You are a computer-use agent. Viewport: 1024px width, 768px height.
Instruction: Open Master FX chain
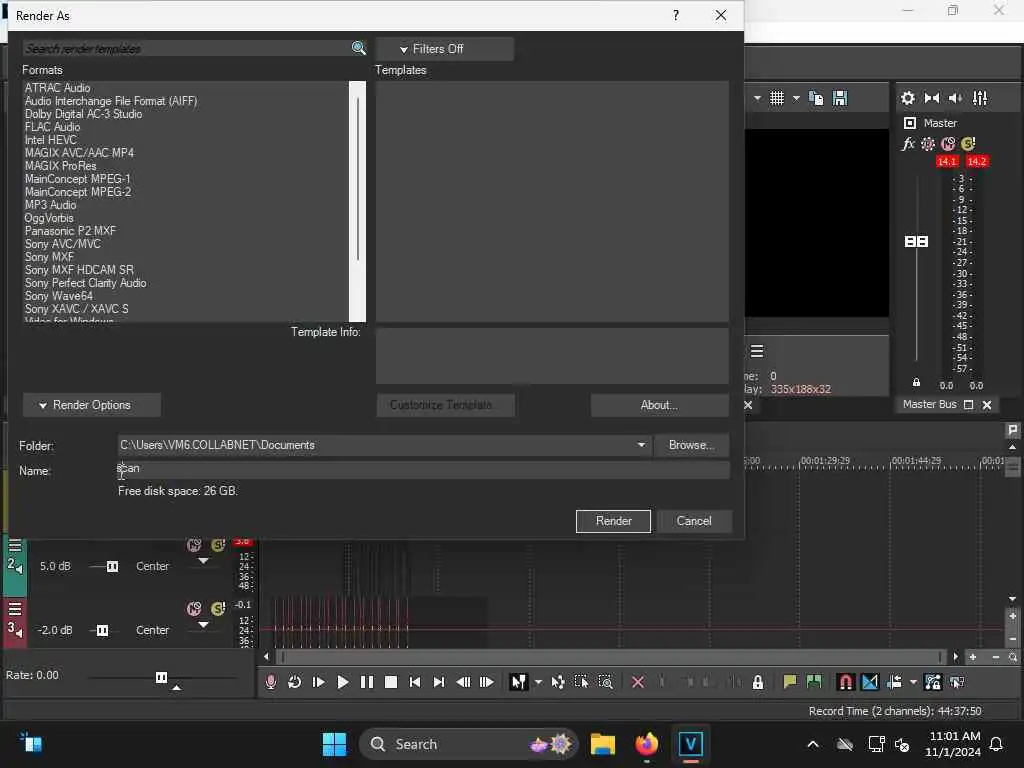click(x=908, y=144)
